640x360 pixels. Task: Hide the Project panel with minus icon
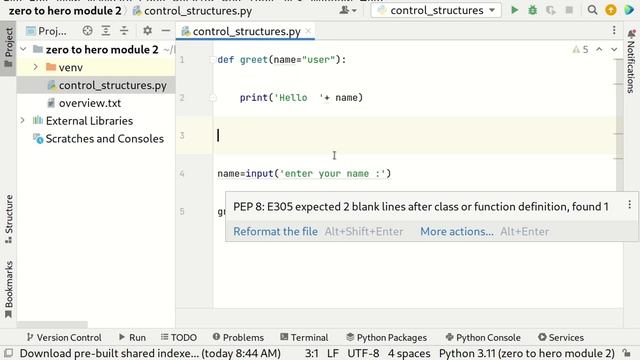(x=165, y=31)
